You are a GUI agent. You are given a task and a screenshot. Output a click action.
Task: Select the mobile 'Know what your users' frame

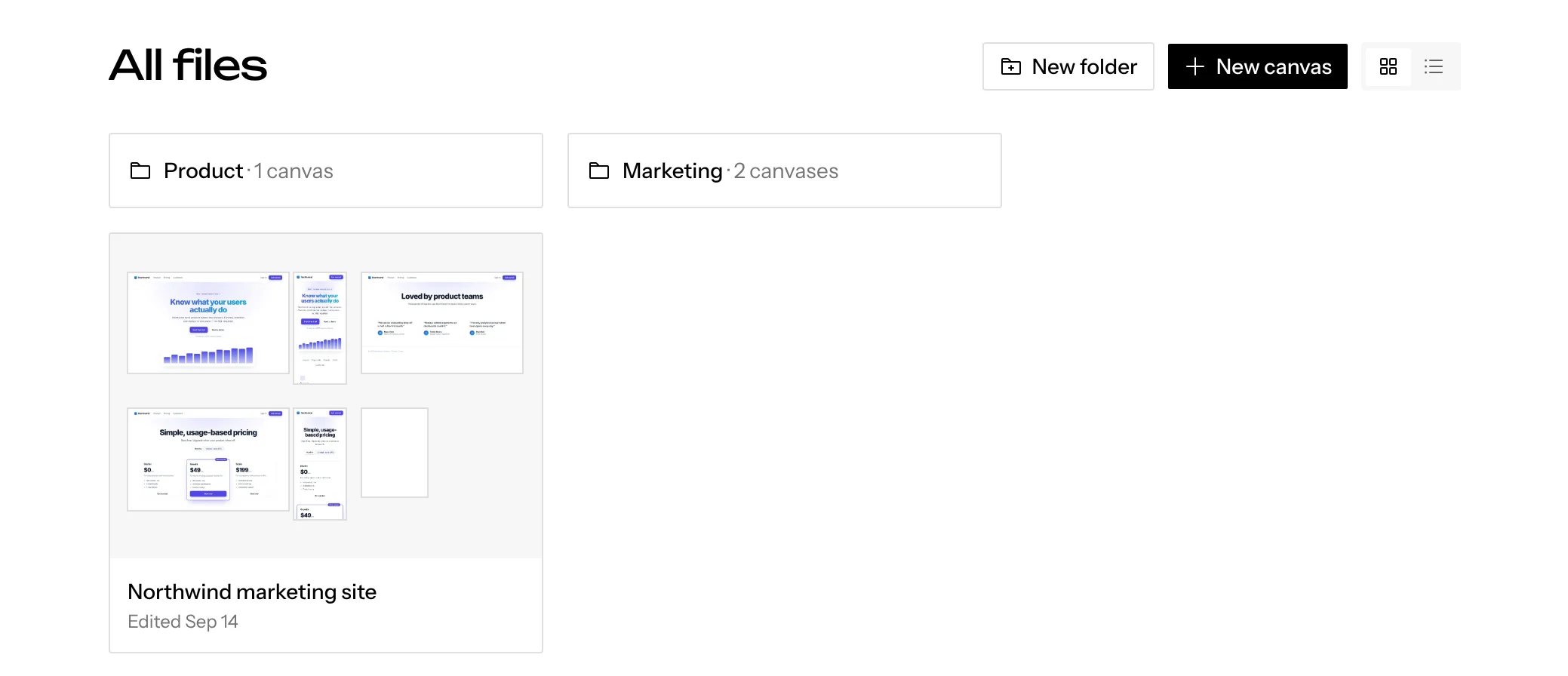click(x=320, y=328)
